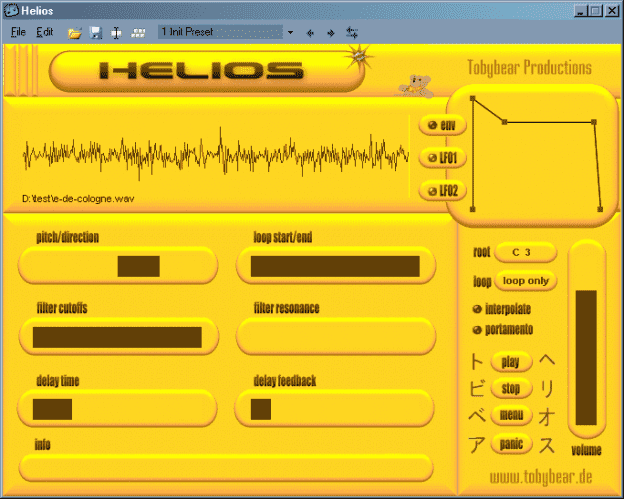Viewport: 624px width, 499px height.
Task: Minimize the Helios window
Action: click(581, 11)
